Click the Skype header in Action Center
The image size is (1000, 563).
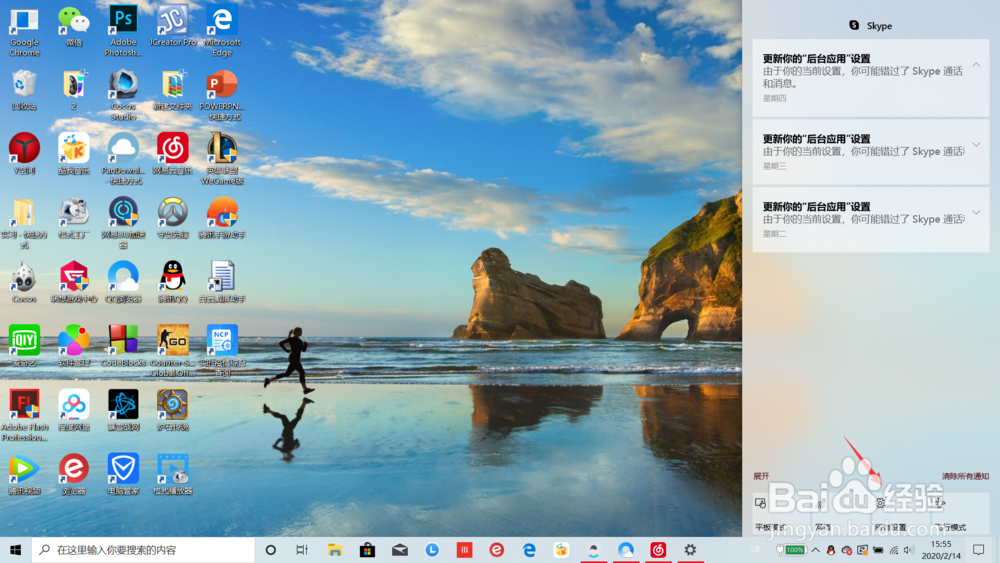point(871,26)
